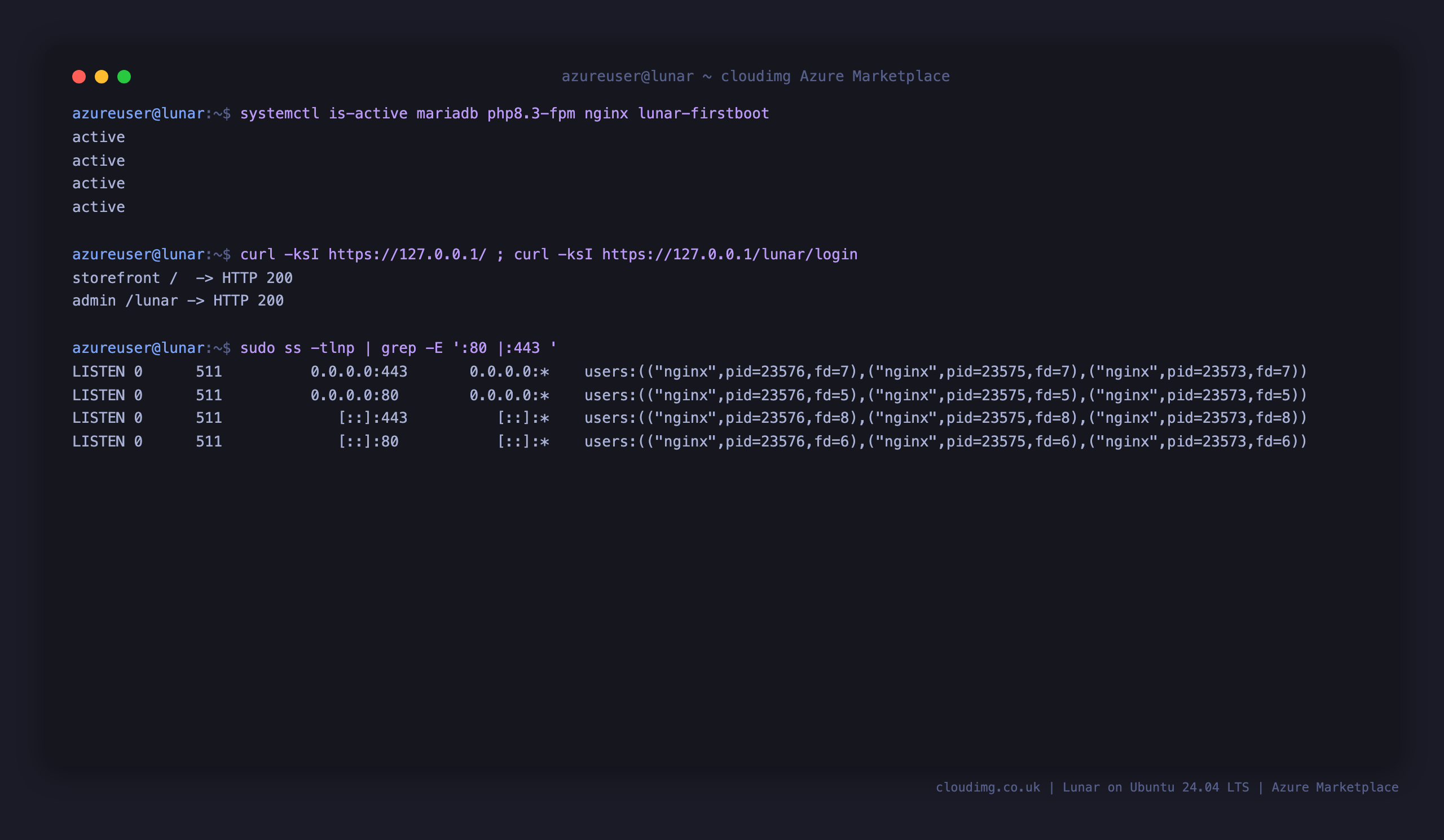This screenshot has height=840, width=1444.
Task: Click the window title 'azureuser@lunar ~ cloudimg Azure Marketplace'
Action: tap(755, 76)
